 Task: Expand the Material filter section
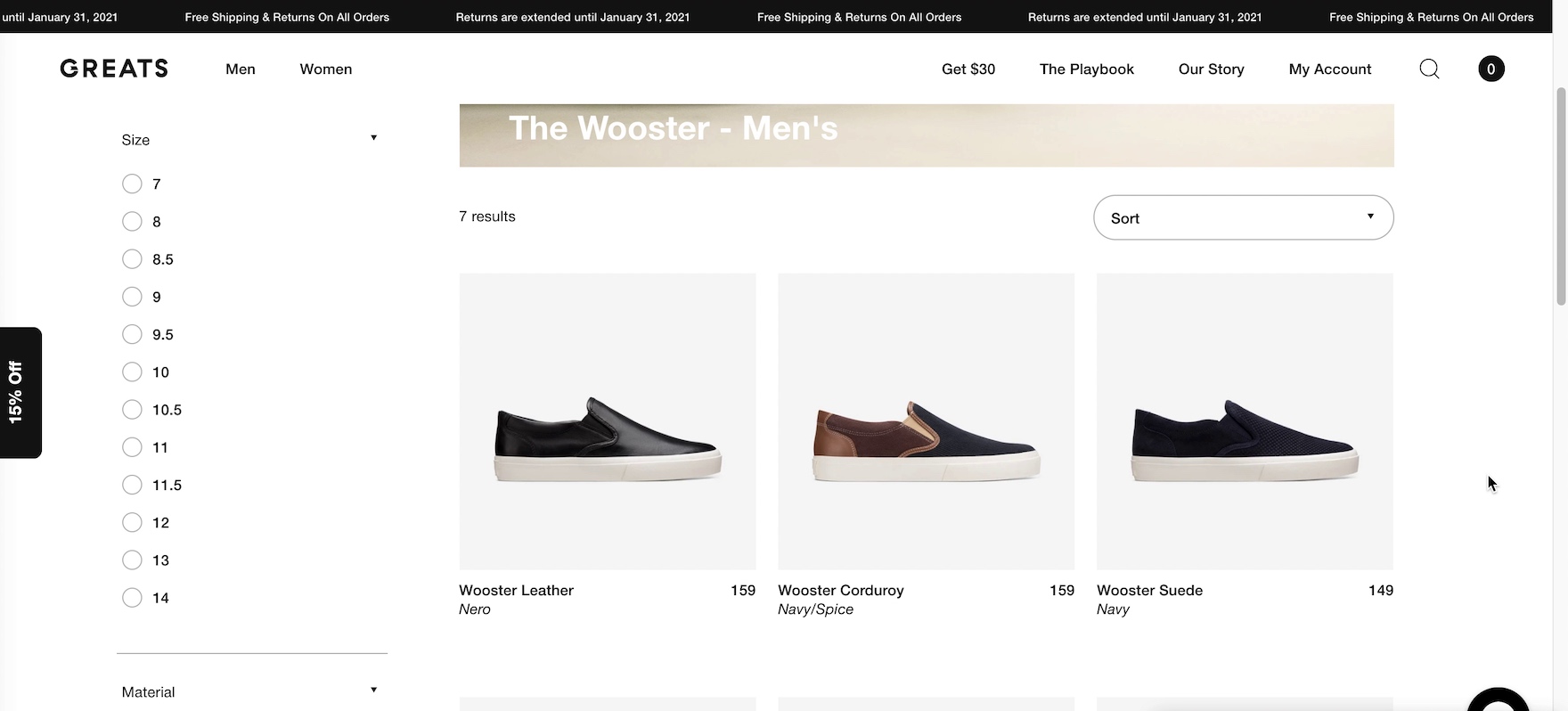tap(373, 691)
